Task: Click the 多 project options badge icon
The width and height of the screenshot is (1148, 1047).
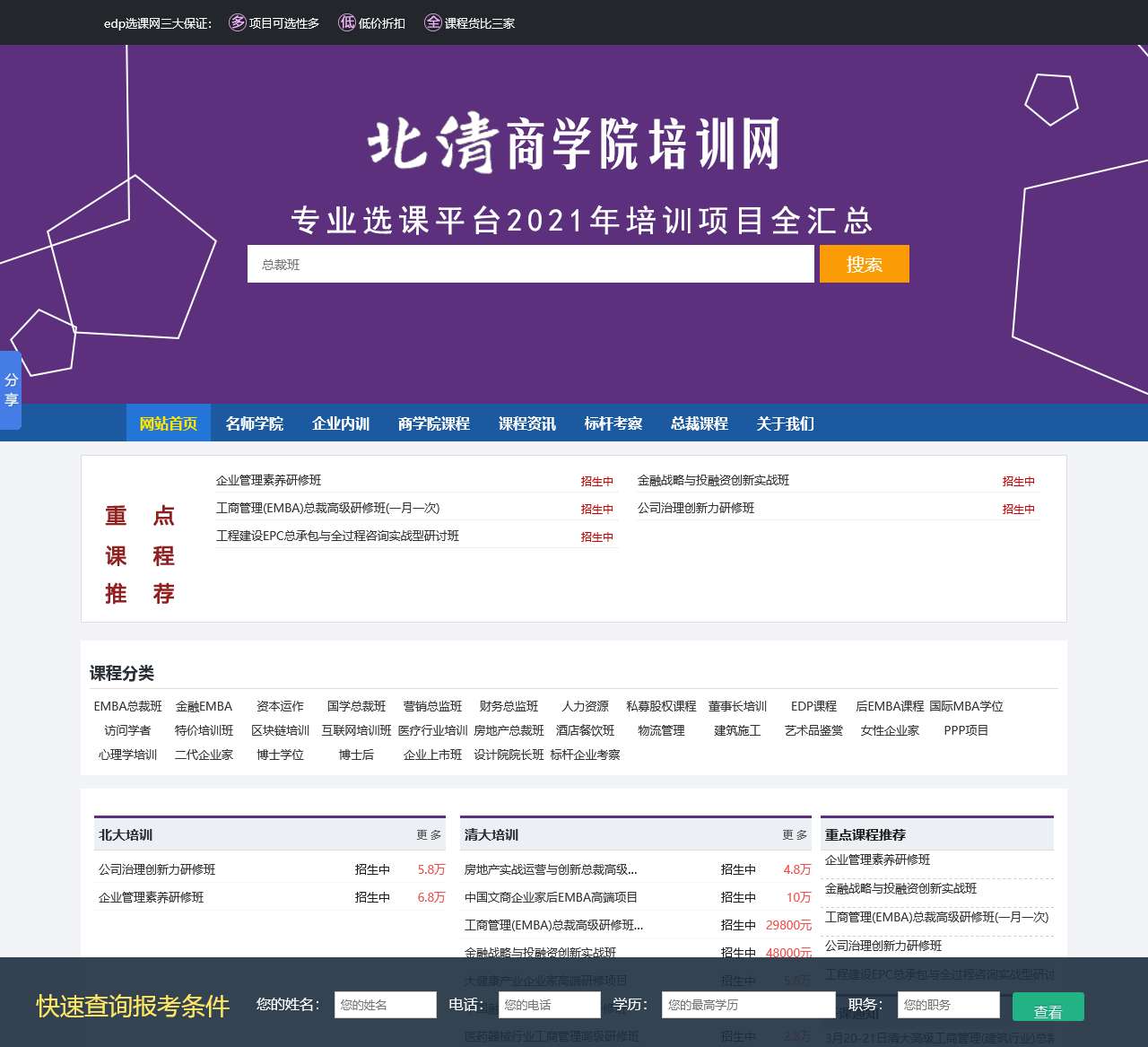Action: [x=237, y=23]
